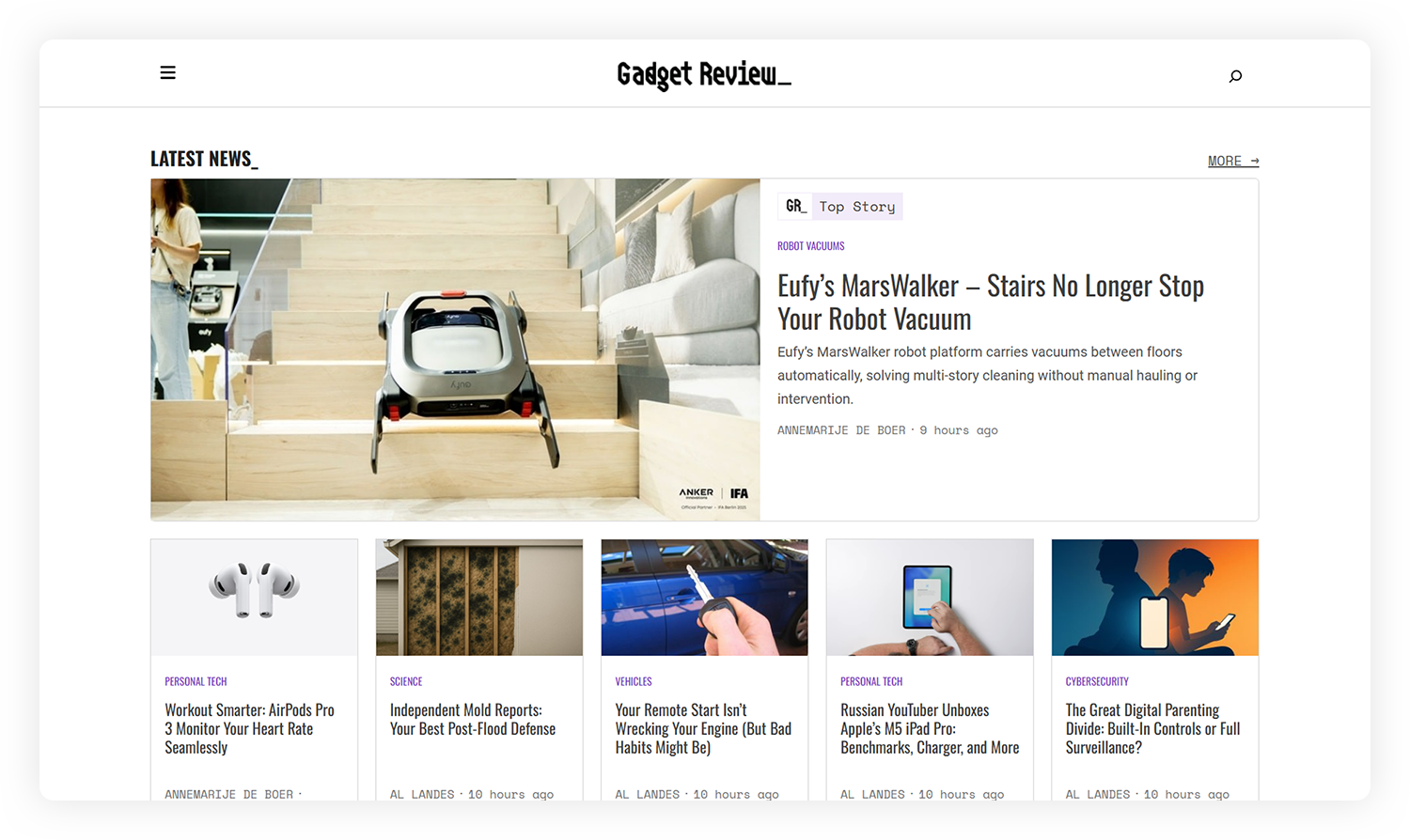Select the Cybersecurity category label
This screenshot has width=1410, height=840.
pos(1097,681)
